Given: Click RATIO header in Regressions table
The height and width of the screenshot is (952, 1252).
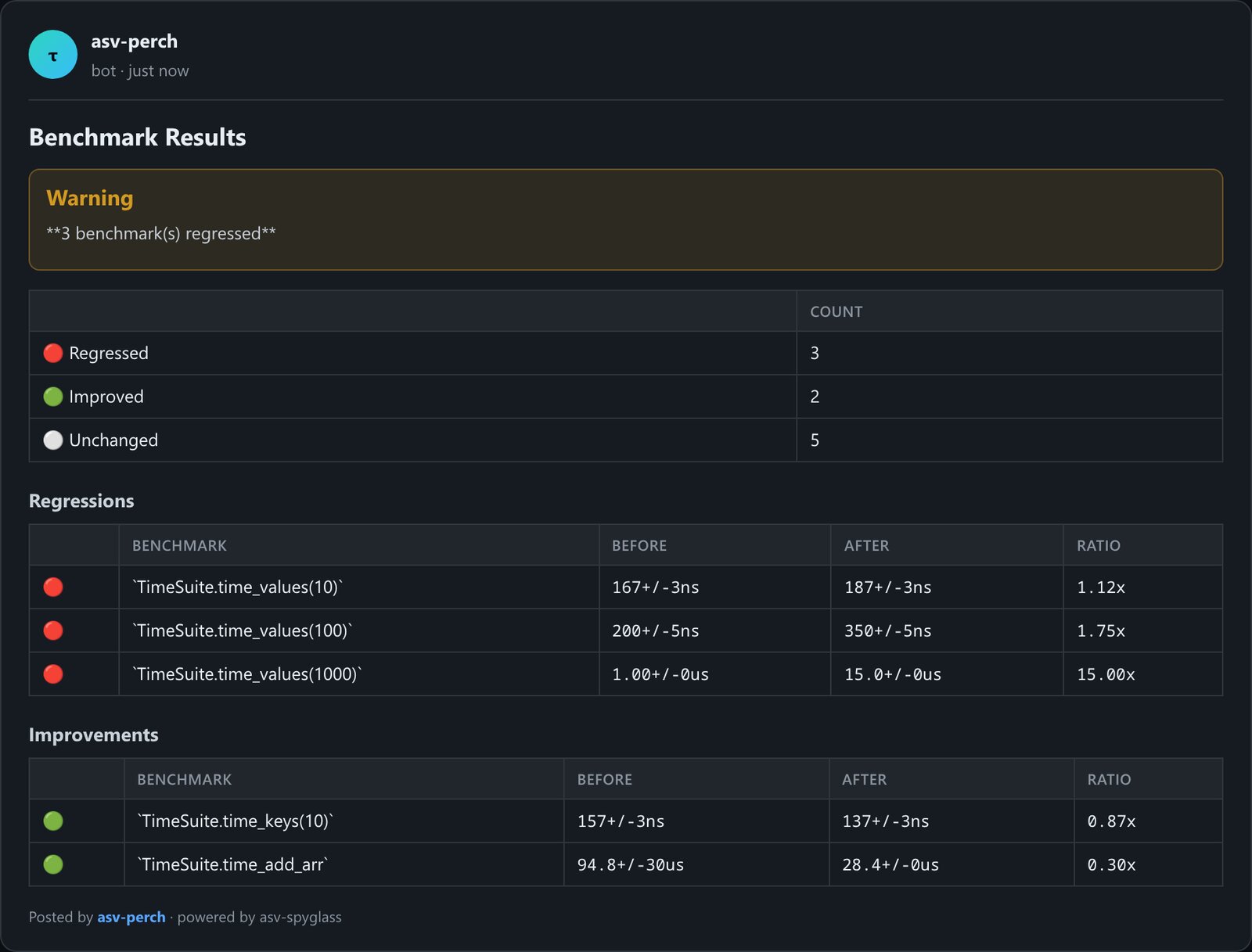Looking at the screenshot, I should pyautogui.click(x=1098, y=545).
